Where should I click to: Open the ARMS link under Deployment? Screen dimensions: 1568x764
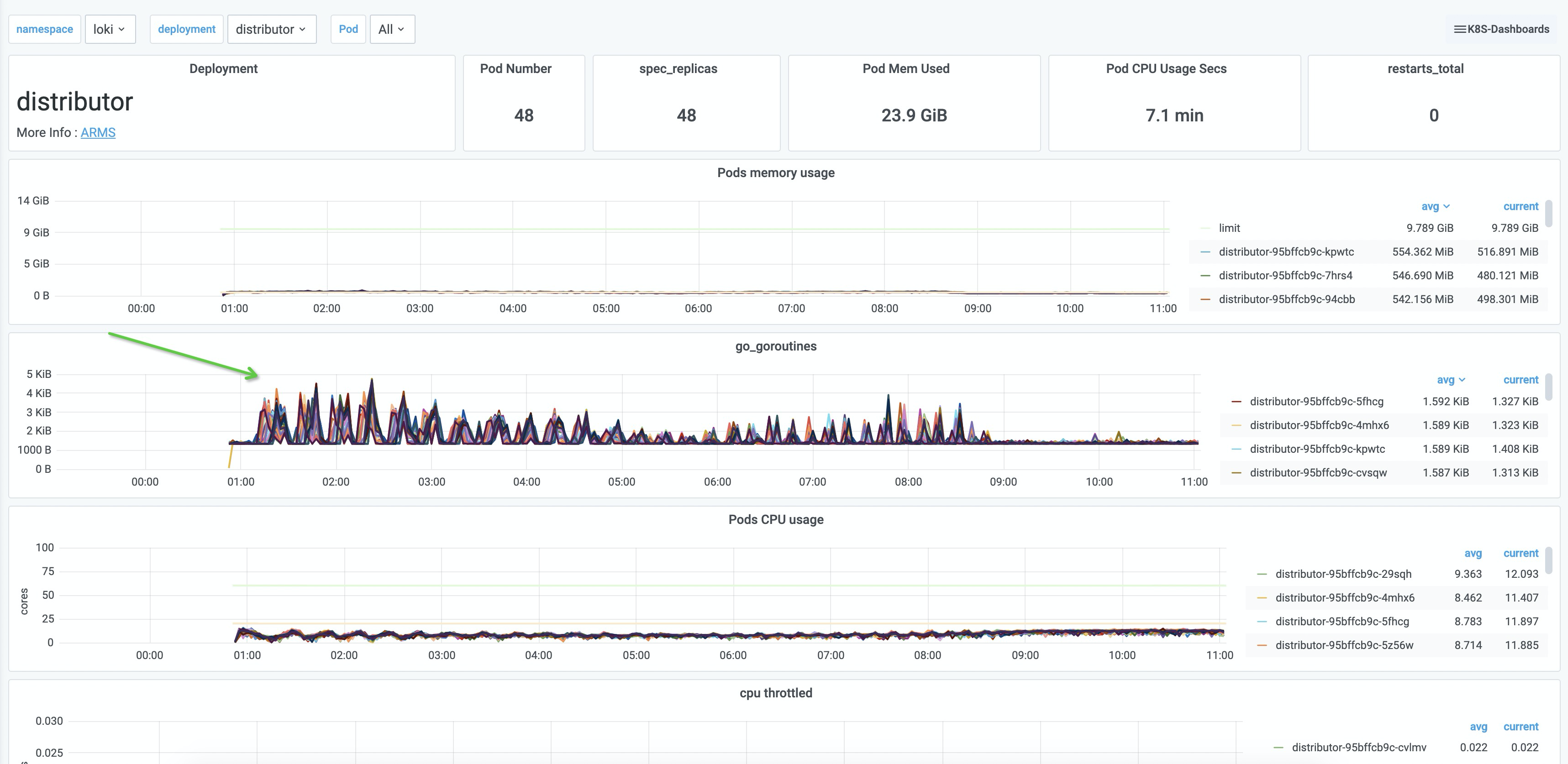click(97, 132)
